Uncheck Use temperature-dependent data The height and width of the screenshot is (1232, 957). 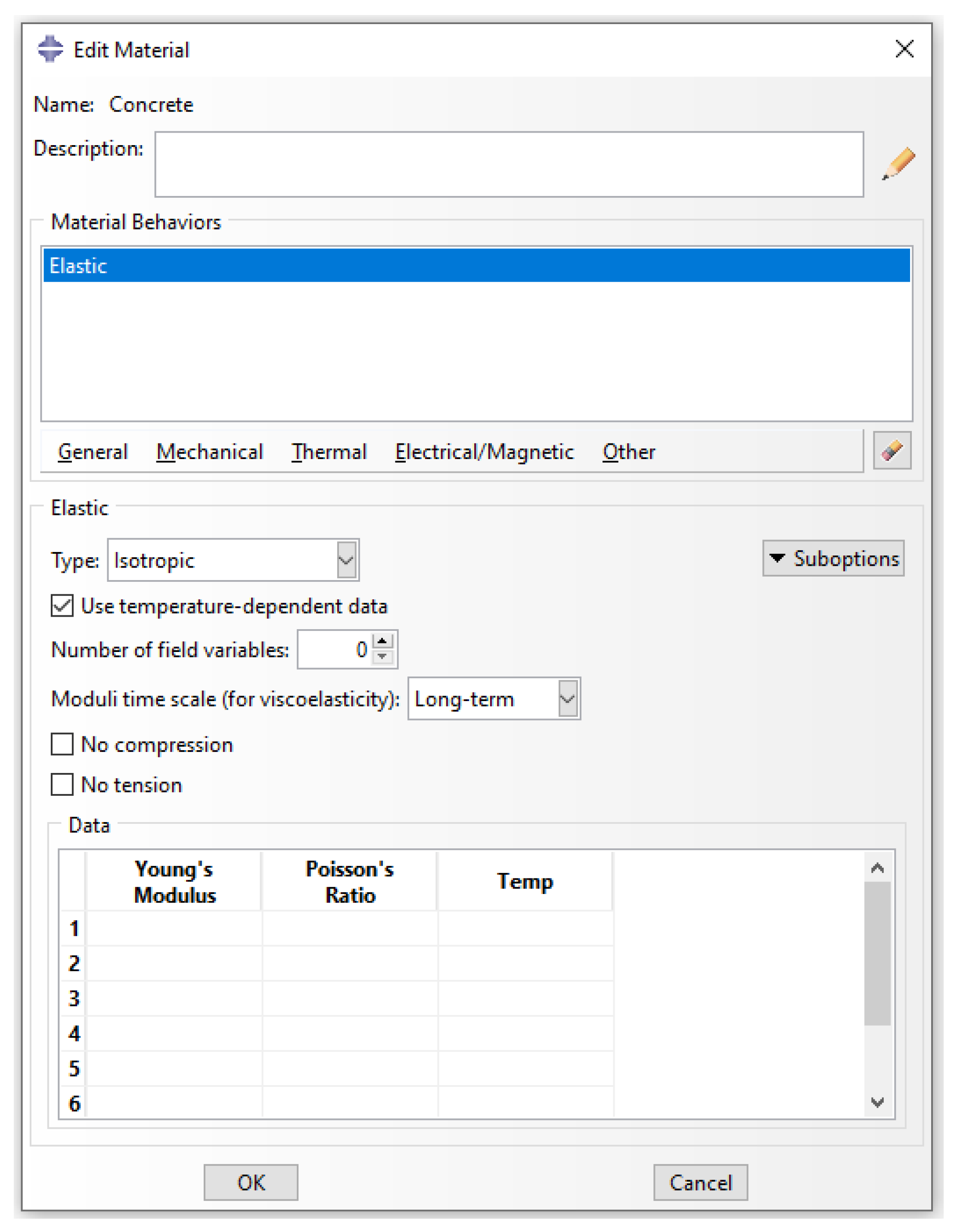[62, 606]
